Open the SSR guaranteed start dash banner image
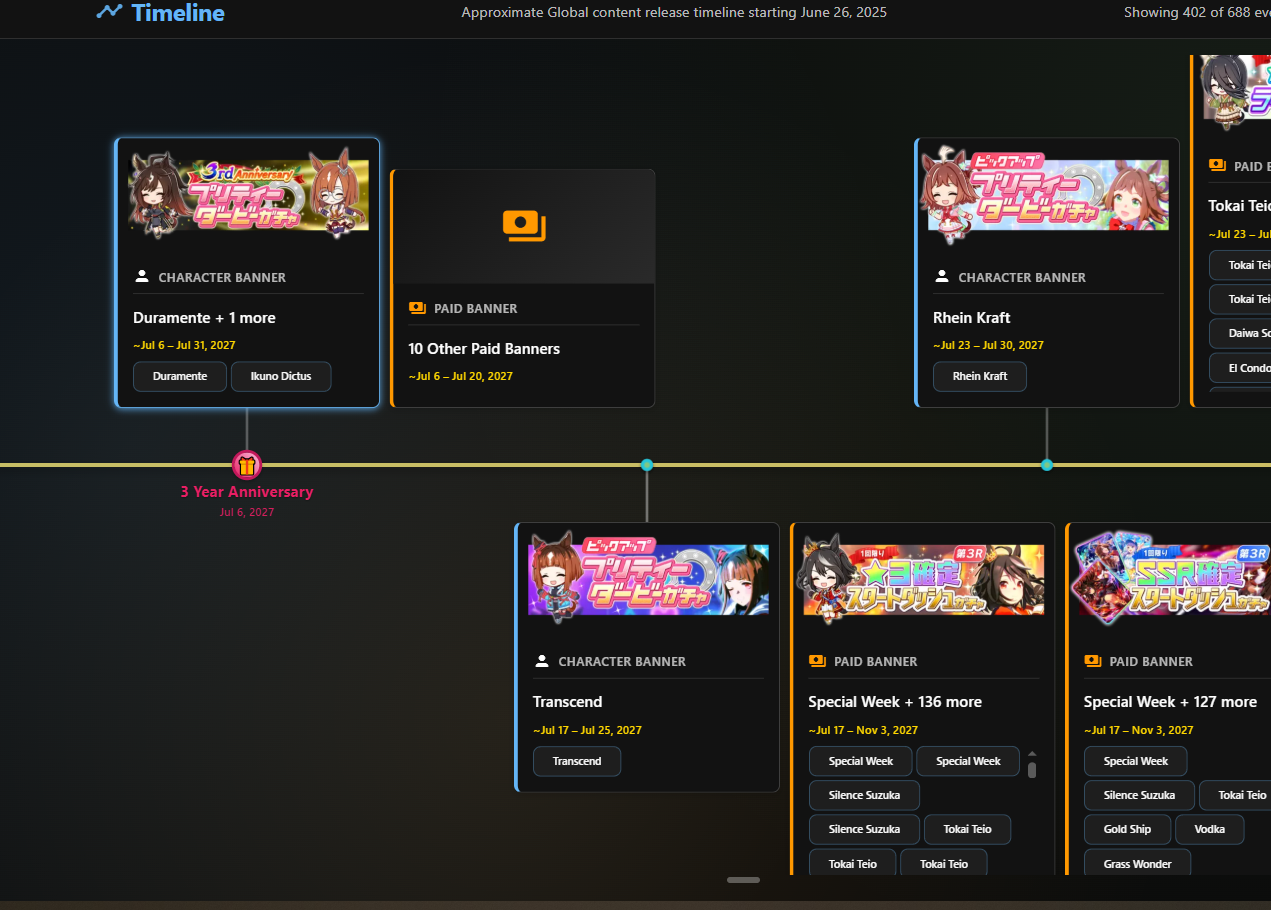 pos(1170,579)
